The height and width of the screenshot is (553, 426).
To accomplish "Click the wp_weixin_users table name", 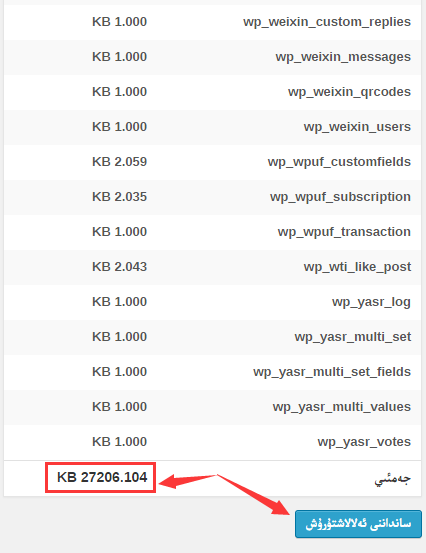I will [357, 127].
